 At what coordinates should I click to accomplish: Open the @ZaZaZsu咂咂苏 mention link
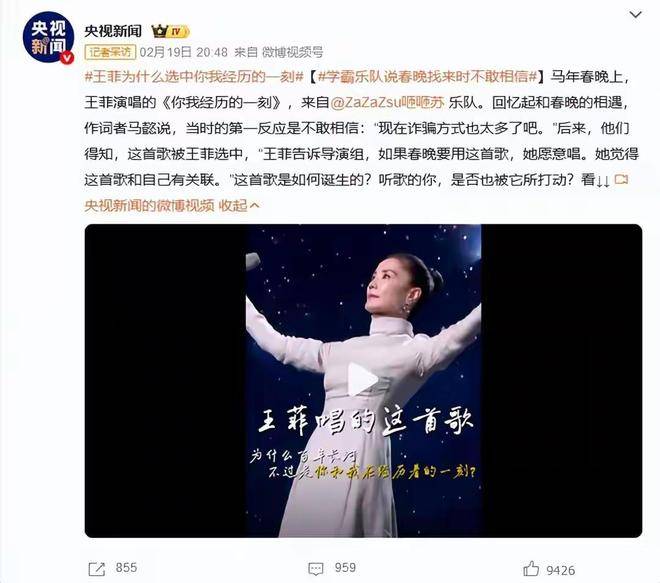387,102
